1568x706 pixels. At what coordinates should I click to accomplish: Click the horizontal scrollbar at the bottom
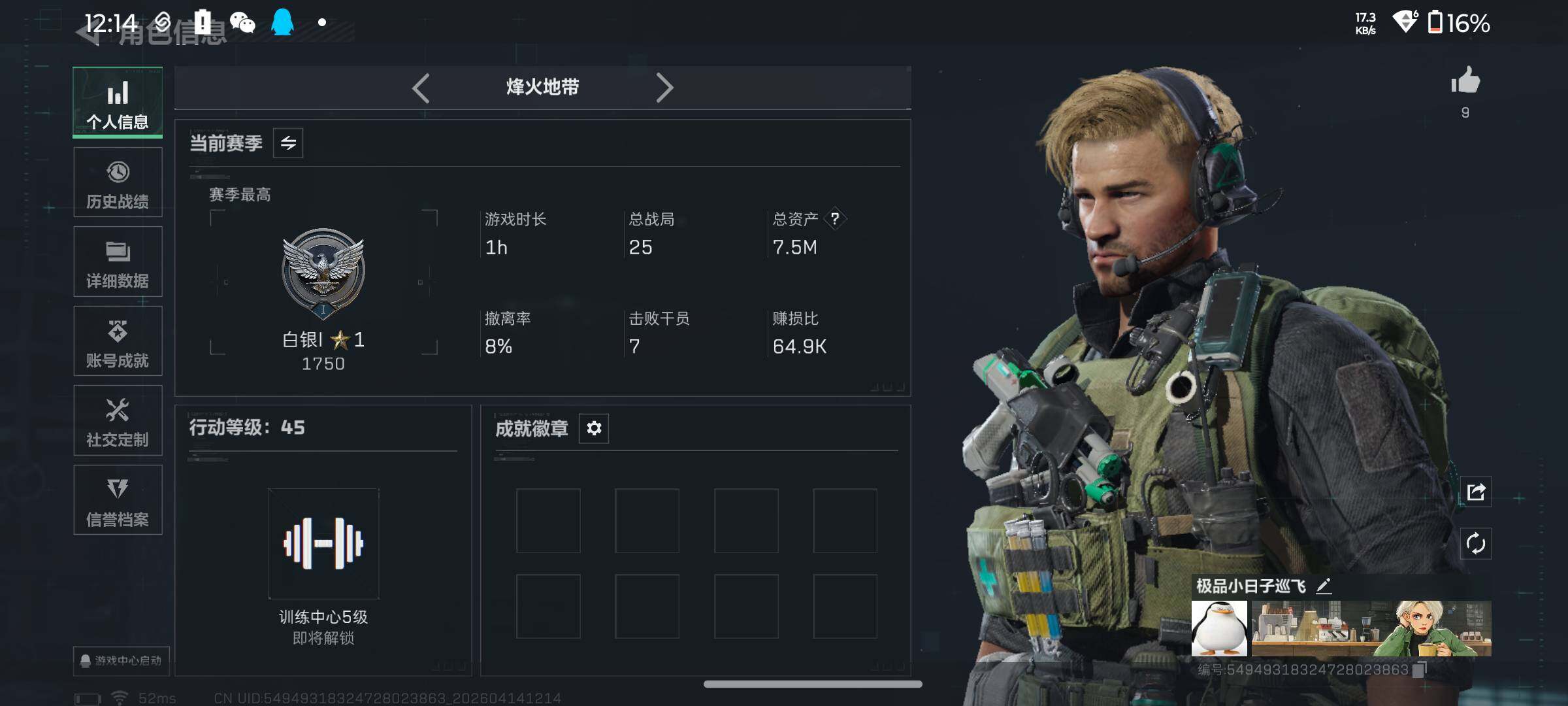coord(813,684)
